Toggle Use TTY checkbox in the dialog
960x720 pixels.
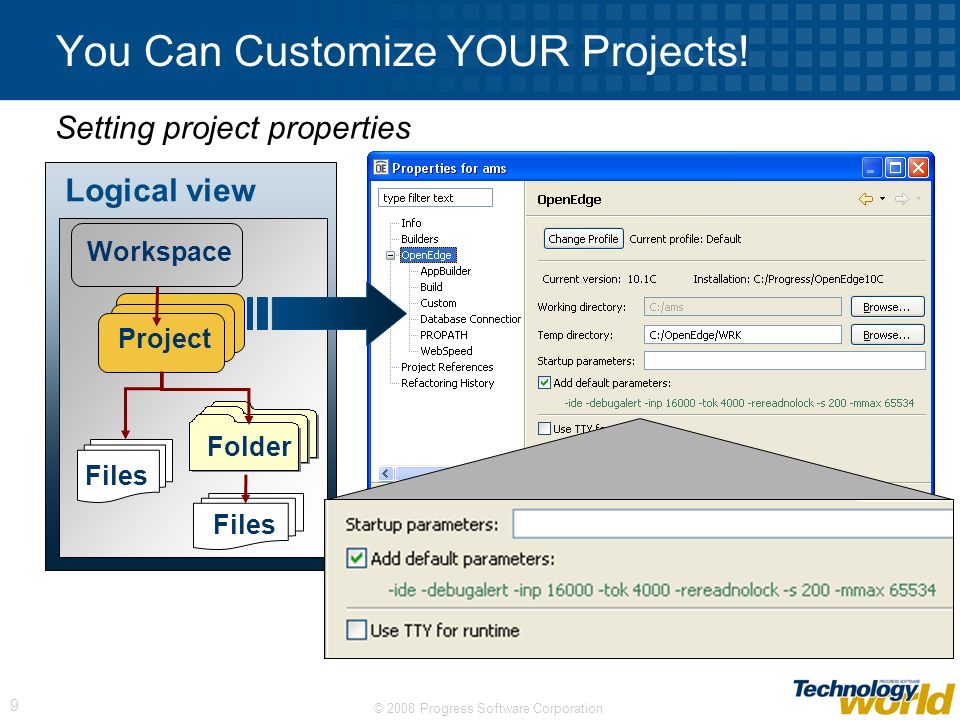(x=544, y=428)
